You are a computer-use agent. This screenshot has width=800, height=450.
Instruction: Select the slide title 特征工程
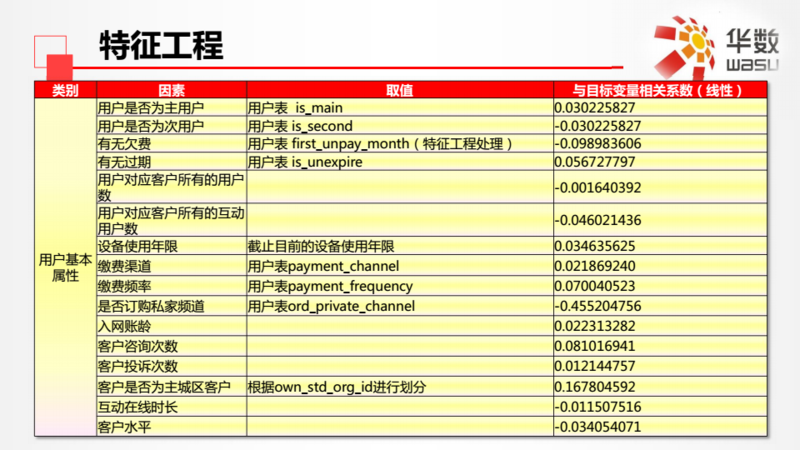(161, 45)
